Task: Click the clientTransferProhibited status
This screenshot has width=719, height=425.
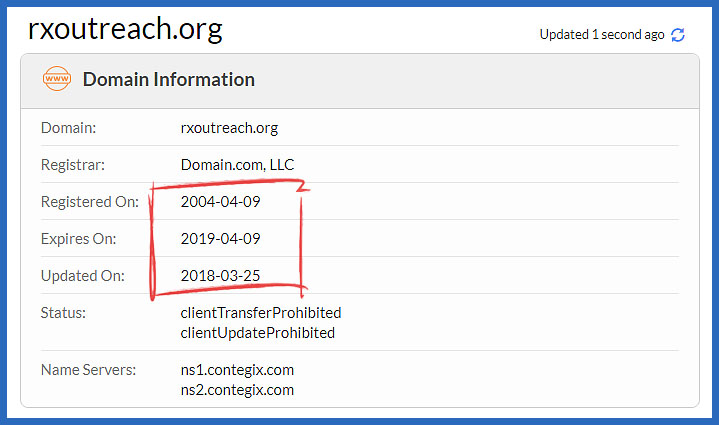Action: tap(261, 313)
